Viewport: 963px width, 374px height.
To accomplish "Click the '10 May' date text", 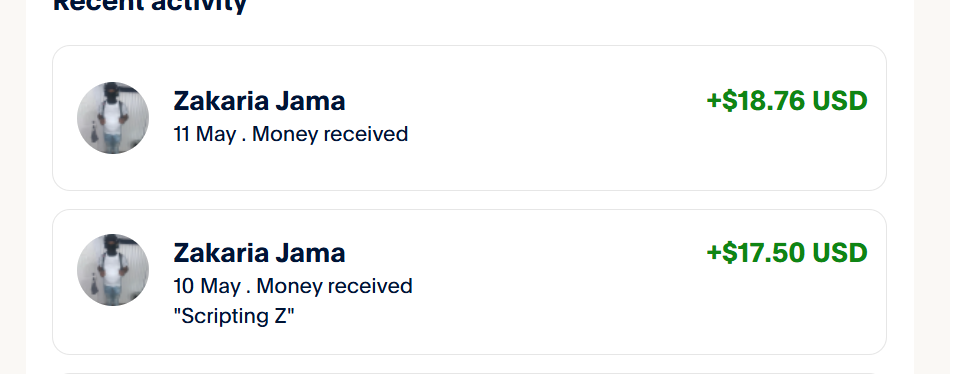I will tap(207, 286).
